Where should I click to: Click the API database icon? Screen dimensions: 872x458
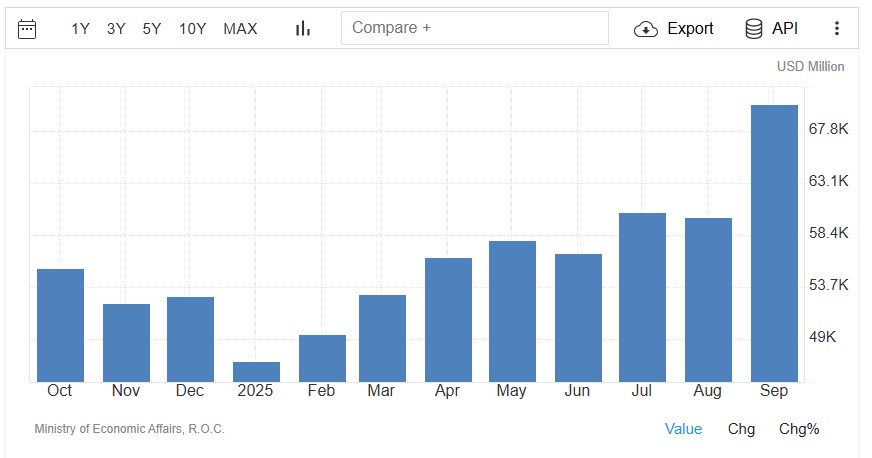coord(754,29)
